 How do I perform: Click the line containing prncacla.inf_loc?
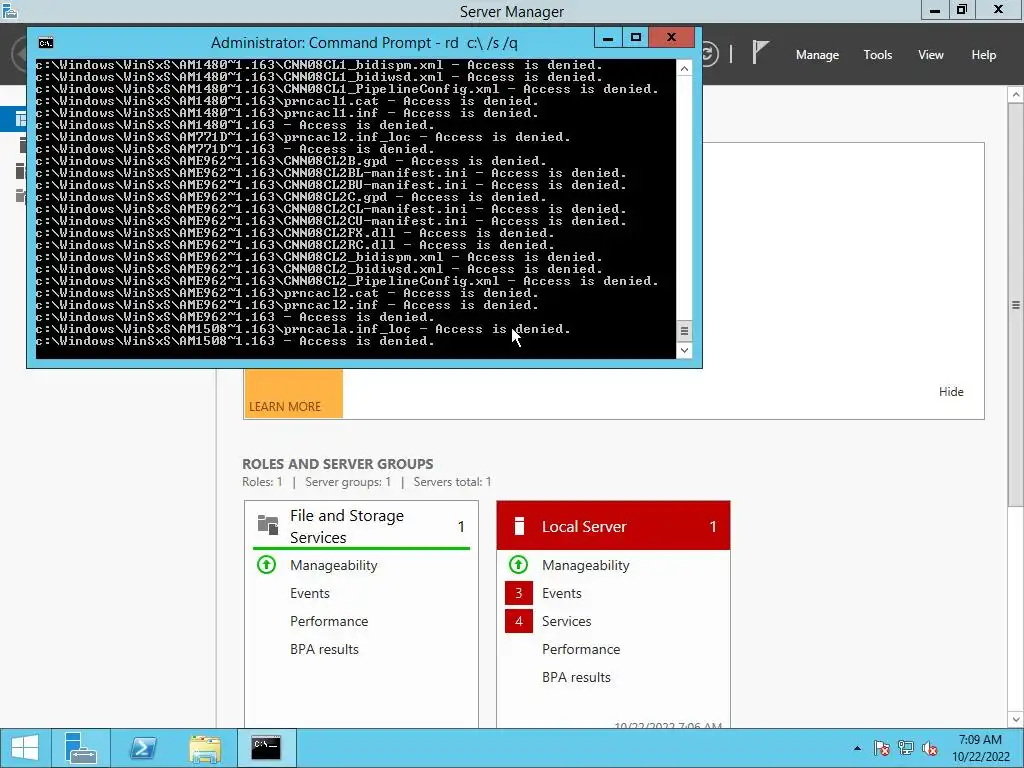(304, 329)
